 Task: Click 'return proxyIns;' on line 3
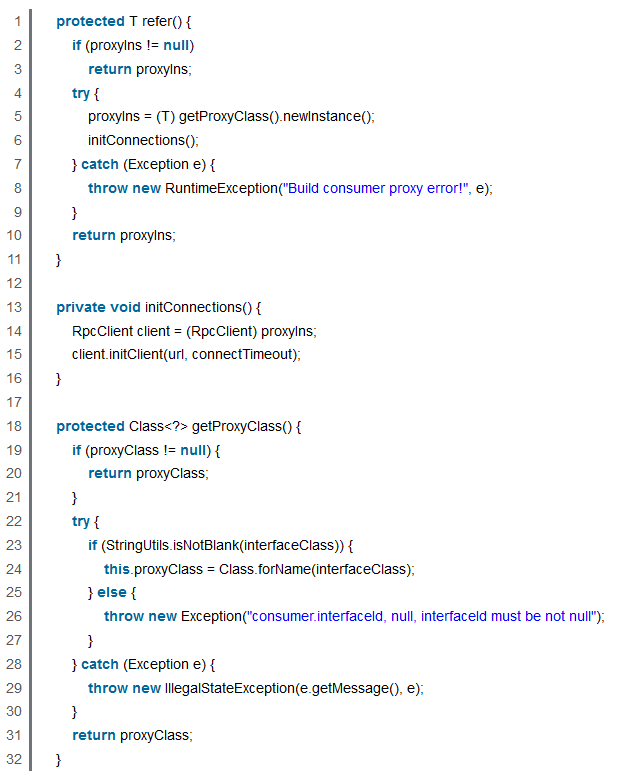pos(140,69)
